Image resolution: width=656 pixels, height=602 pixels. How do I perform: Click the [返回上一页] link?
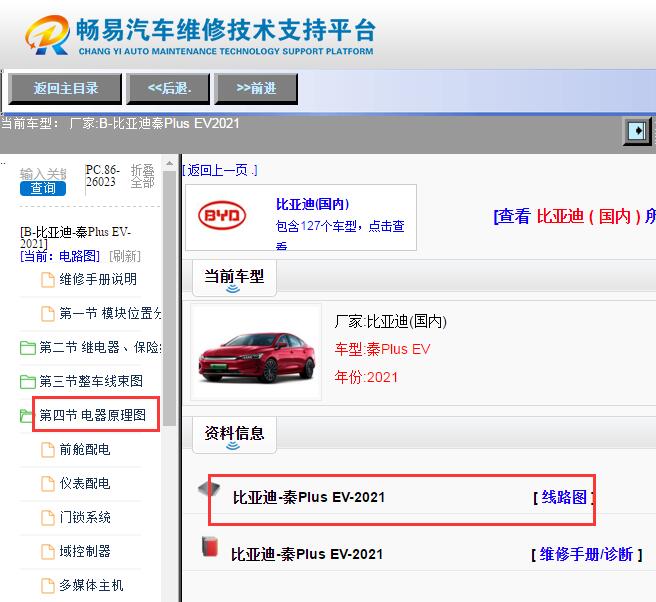point(220,170)
